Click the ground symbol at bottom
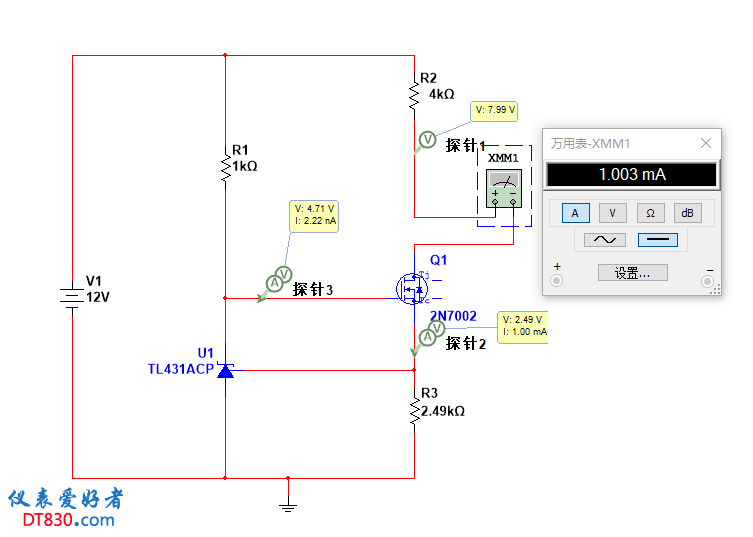753x537 pixels. point(288,505)
